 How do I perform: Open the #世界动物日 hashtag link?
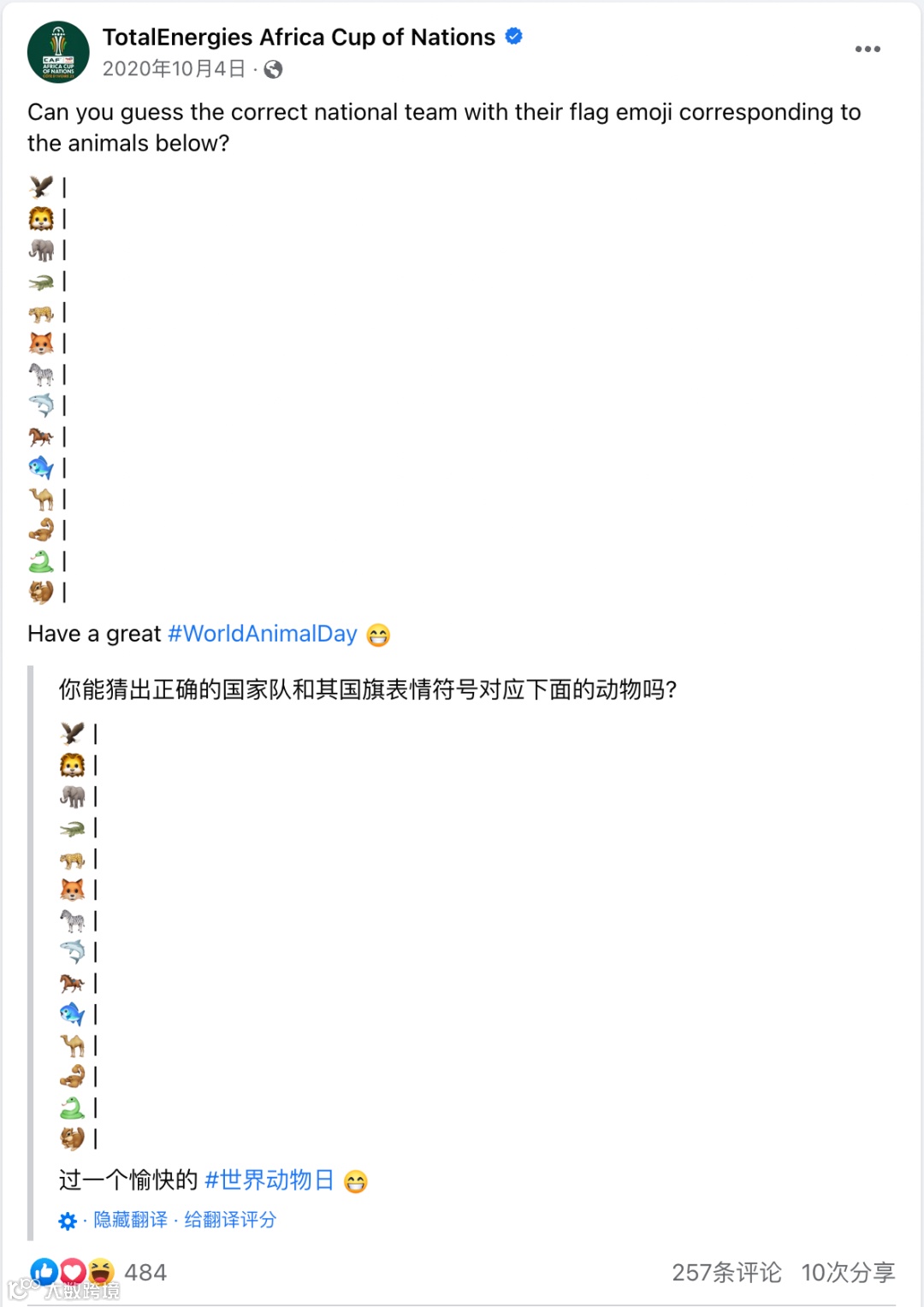click(x=269, y=1180)
